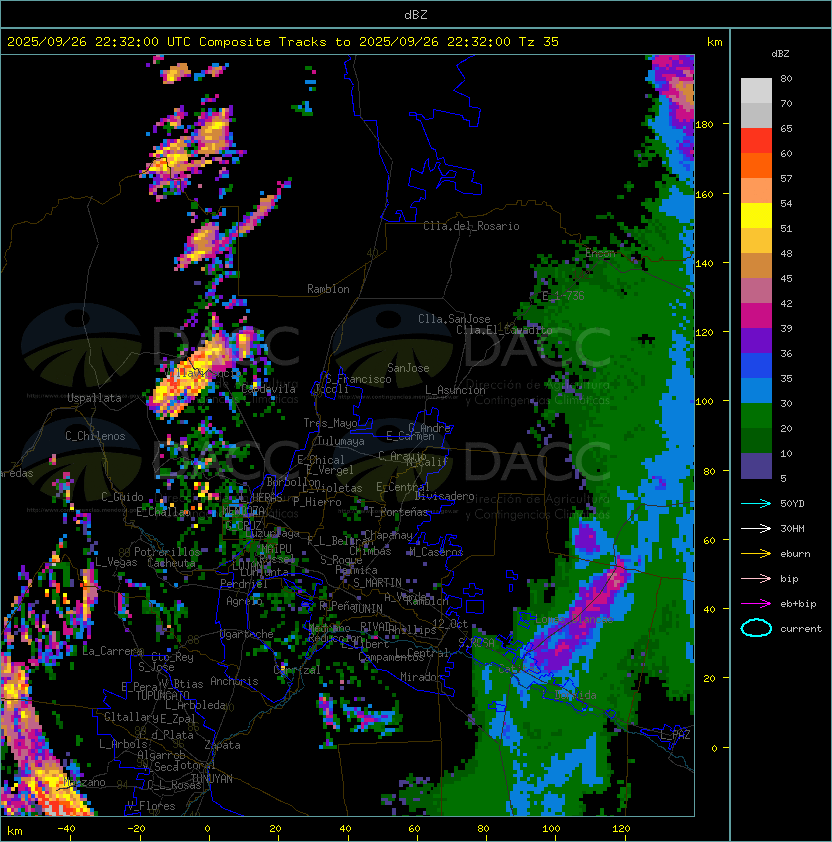Image resolution: width=832 pixels, height=842 pixels.
Task: Click the Divisadero map label
Action: click(x=444, y=496)
